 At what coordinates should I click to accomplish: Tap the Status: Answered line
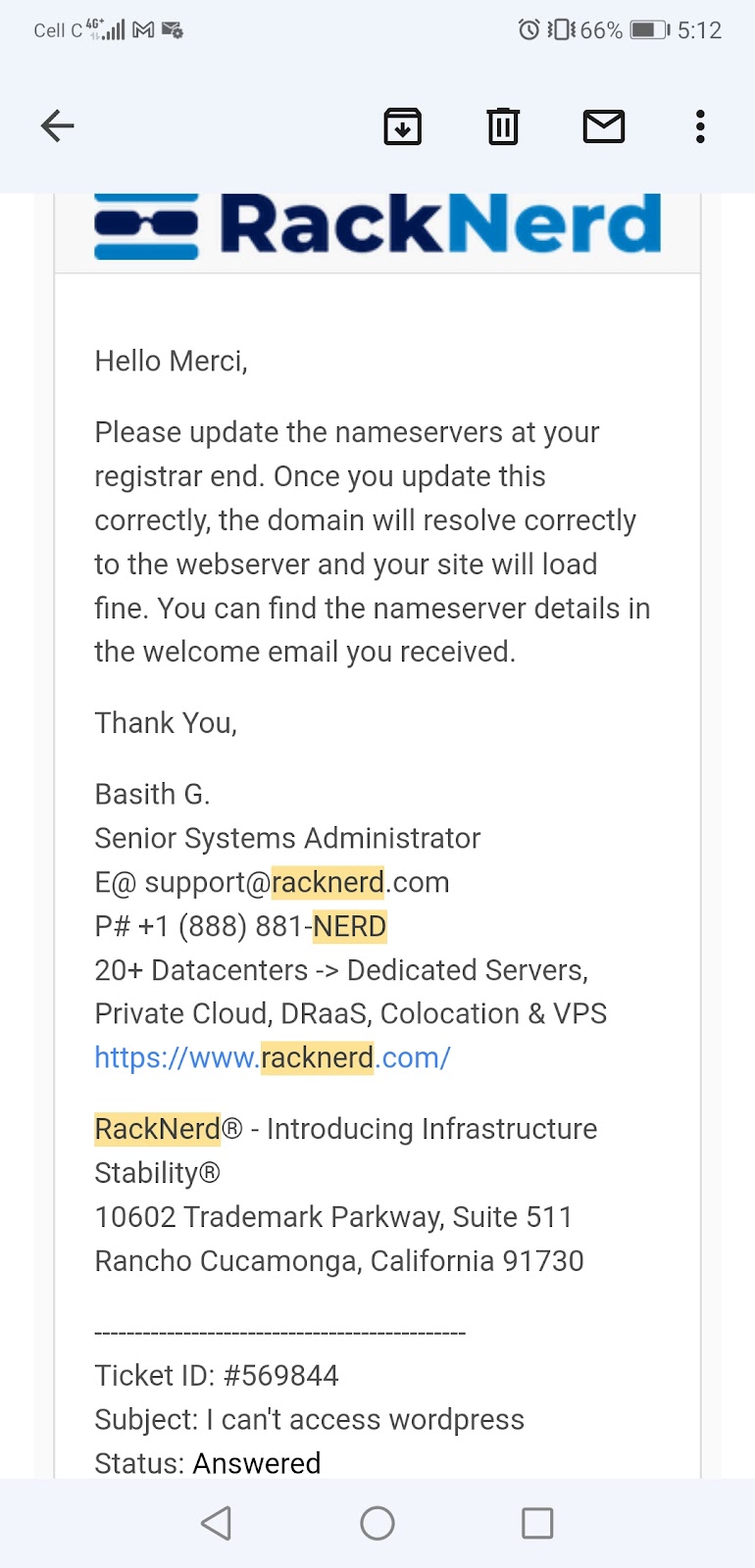point(208,1462)
